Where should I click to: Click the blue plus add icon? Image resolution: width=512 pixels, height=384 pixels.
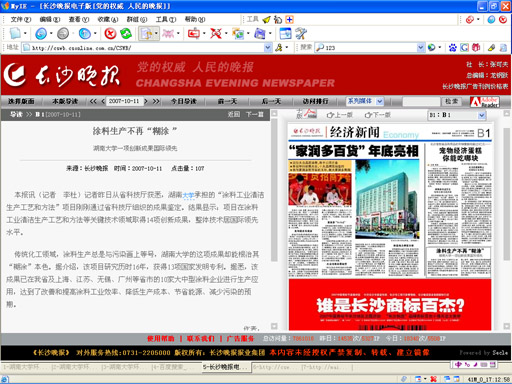pos(289,19)
